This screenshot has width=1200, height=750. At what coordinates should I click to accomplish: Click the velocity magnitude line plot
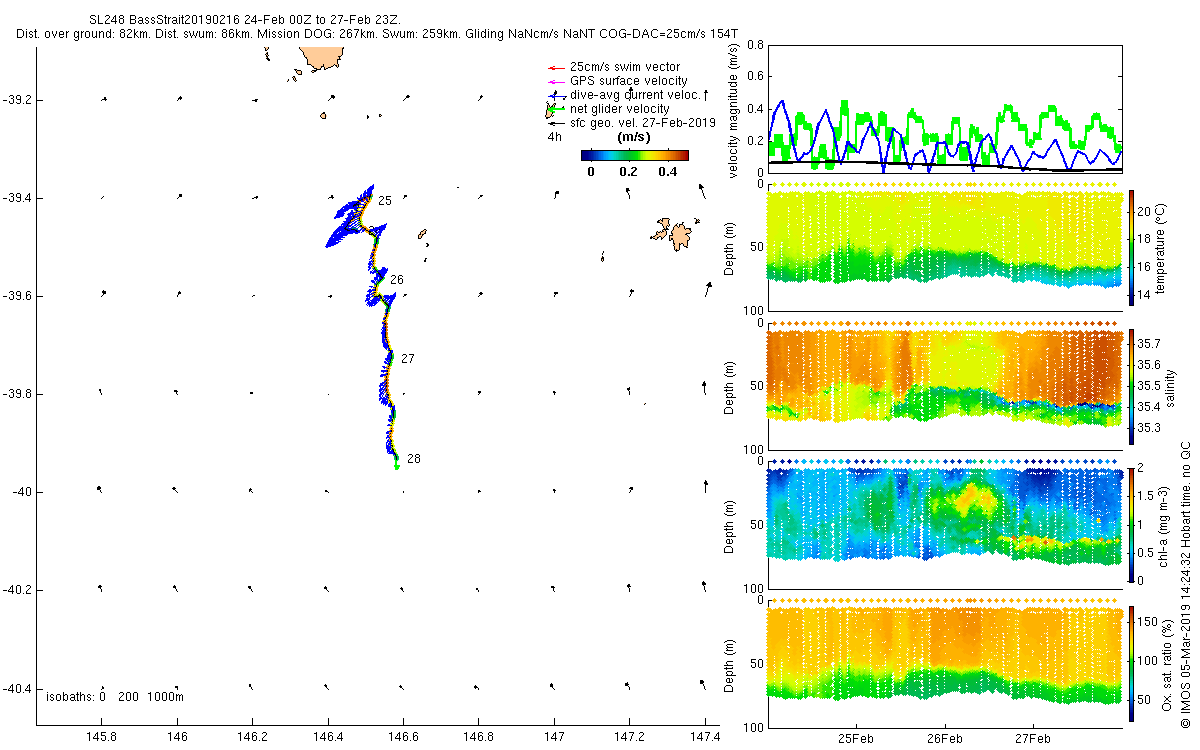click(x=944, y=109)
